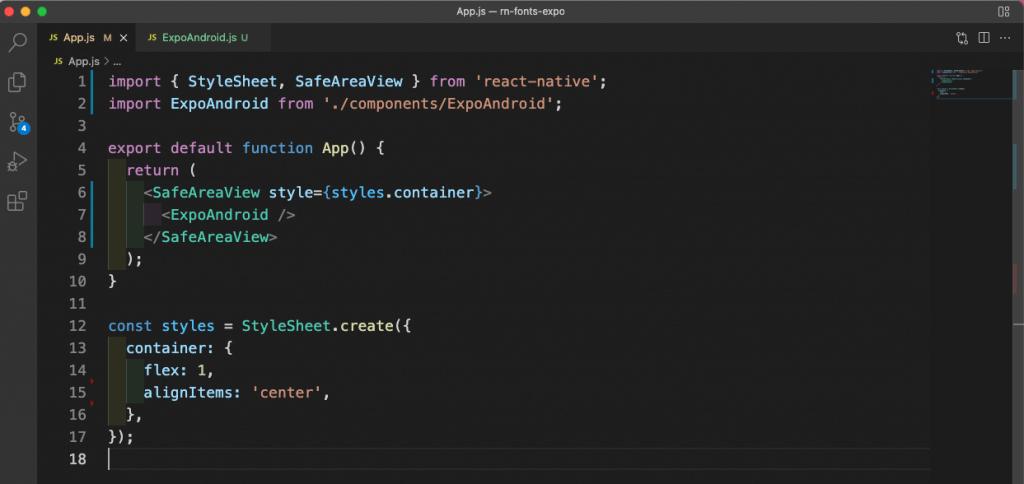This screenshot has height=484, width=1024.
Task: Open the editor More Actions ellipsis menu
Action: [1005, 38]
